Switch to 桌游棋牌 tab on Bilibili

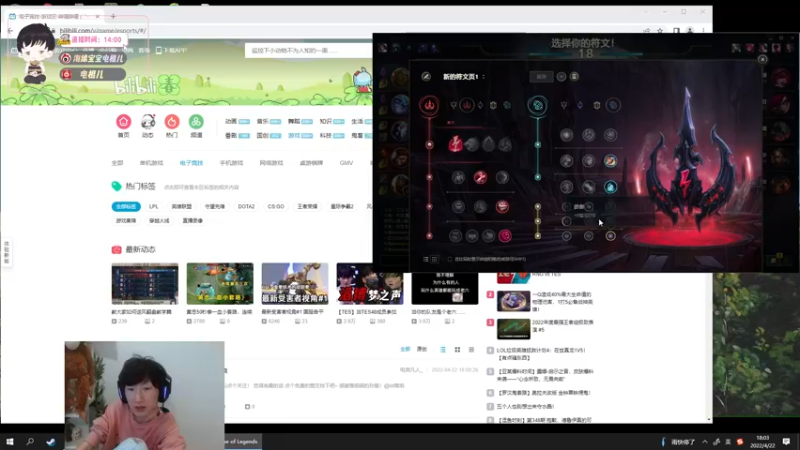311,163
